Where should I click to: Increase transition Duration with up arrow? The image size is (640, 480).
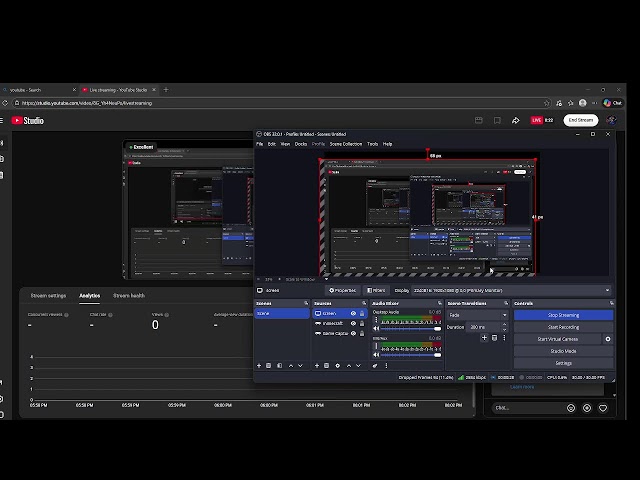tap(505, 325)
